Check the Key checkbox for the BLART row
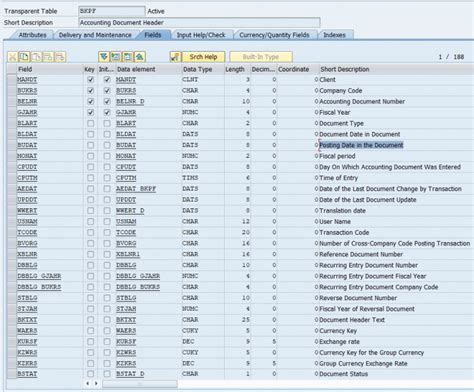Screen dimensions: 474x392 [90, 123]
